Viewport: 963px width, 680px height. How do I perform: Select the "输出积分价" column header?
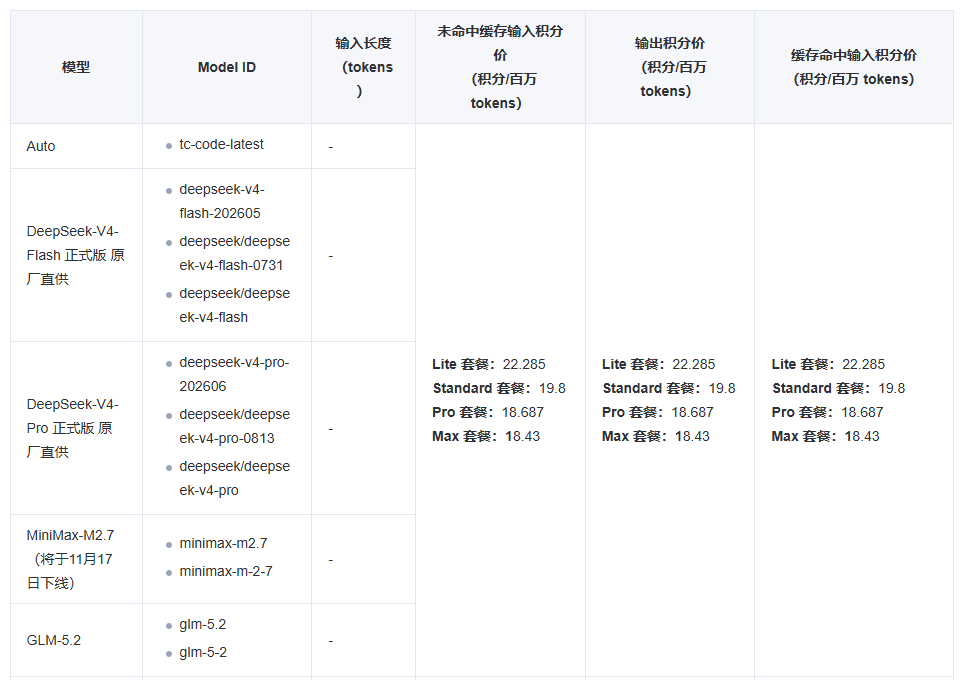click(x=669, y=67)
